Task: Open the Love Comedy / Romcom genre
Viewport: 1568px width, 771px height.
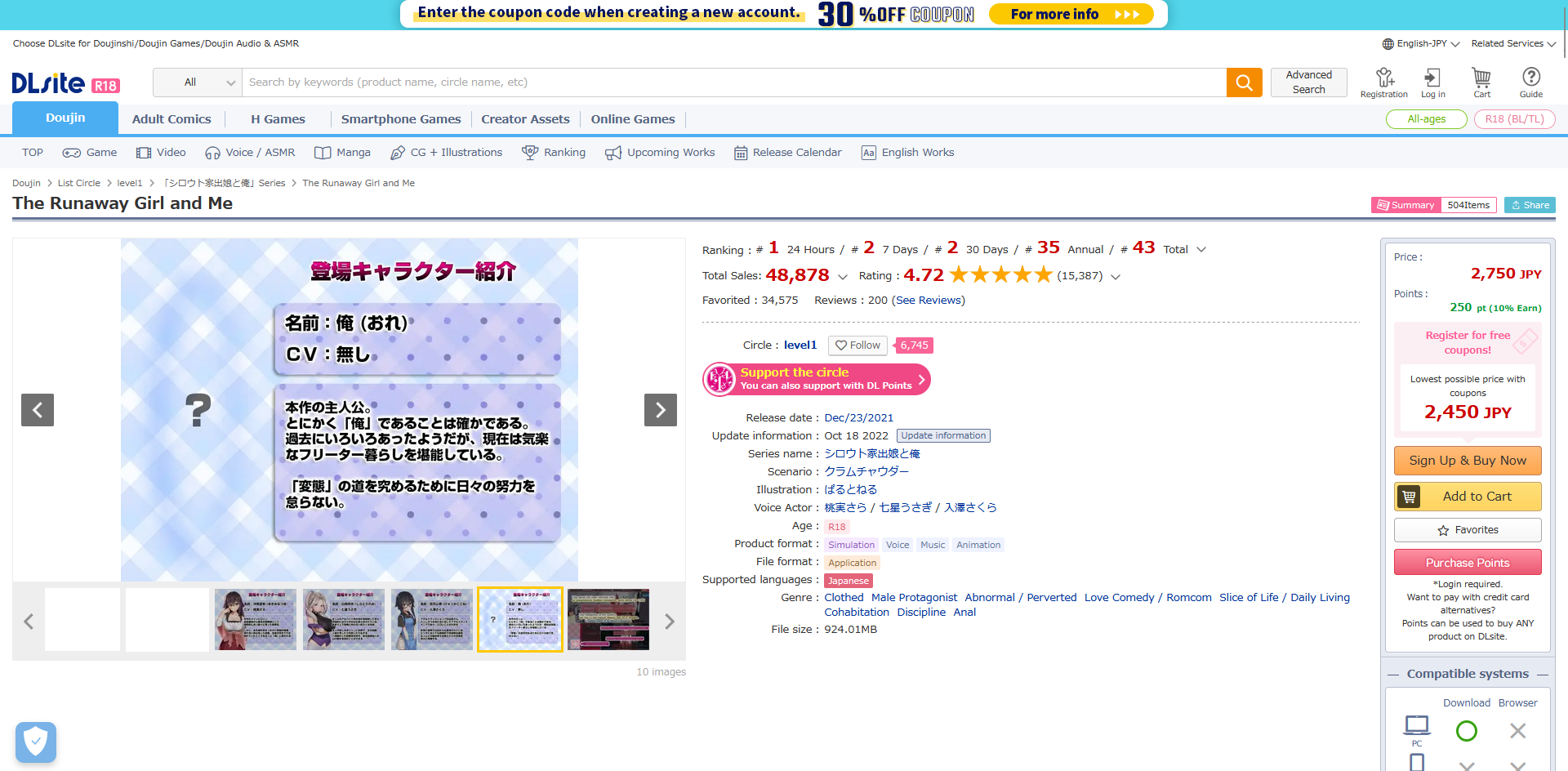Action: tap(1148, 598)
